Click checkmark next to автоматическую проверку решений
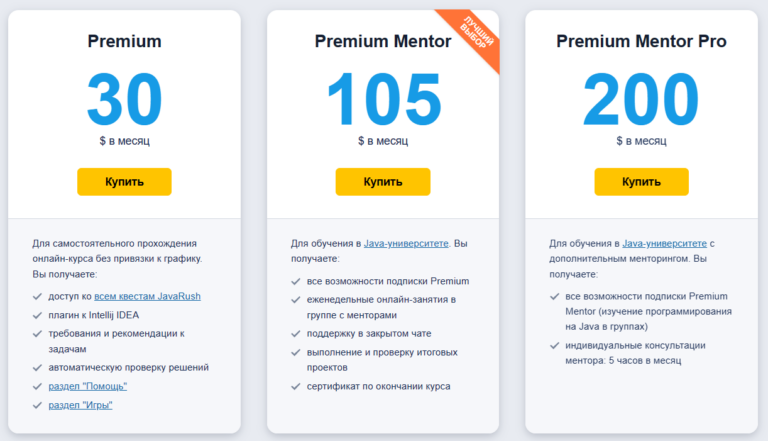This screenshot has height=441, width=768. [38, 368]
